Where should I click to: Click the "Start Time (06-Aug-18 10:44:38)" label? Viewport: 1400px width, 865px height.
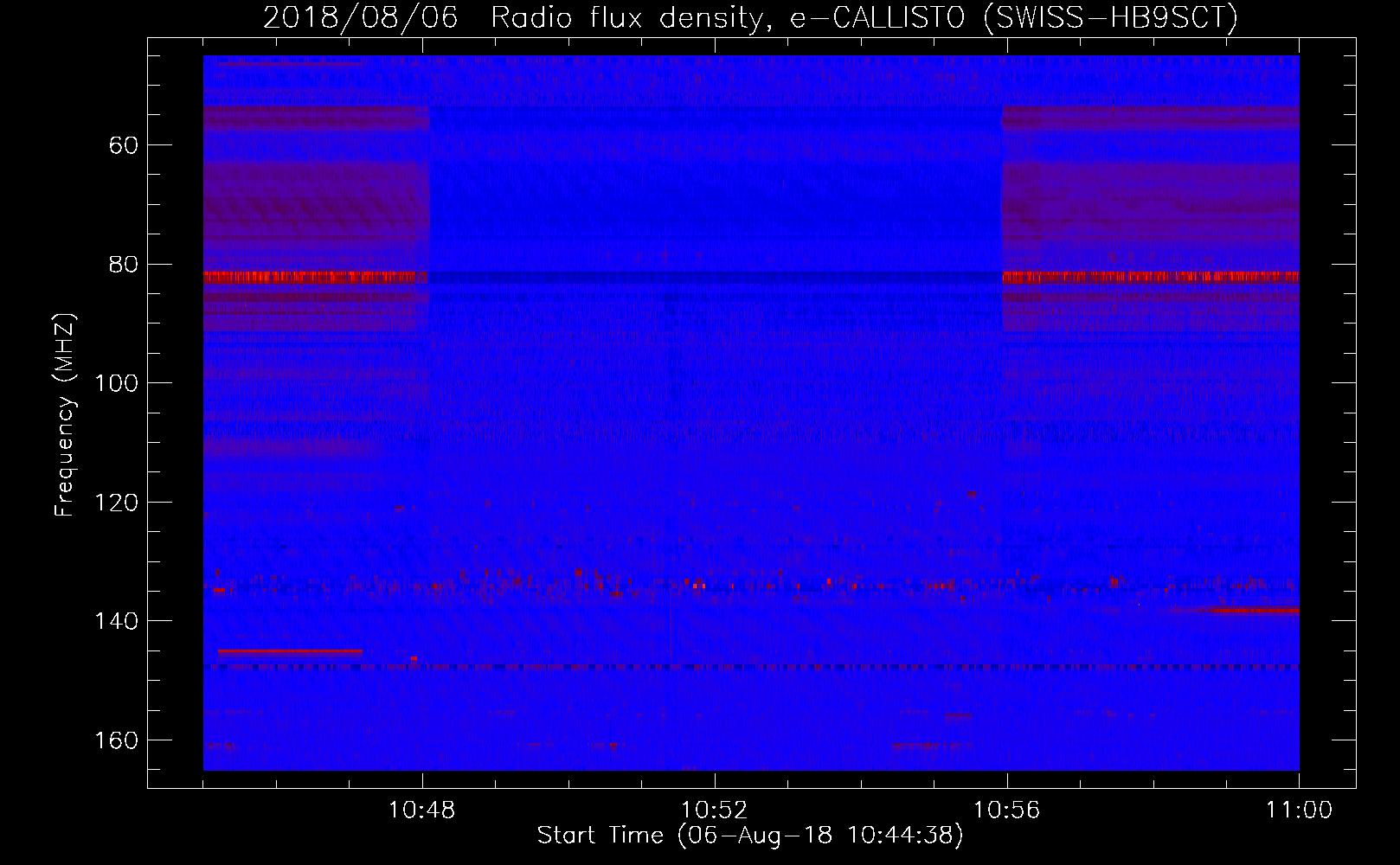point(750,836)
